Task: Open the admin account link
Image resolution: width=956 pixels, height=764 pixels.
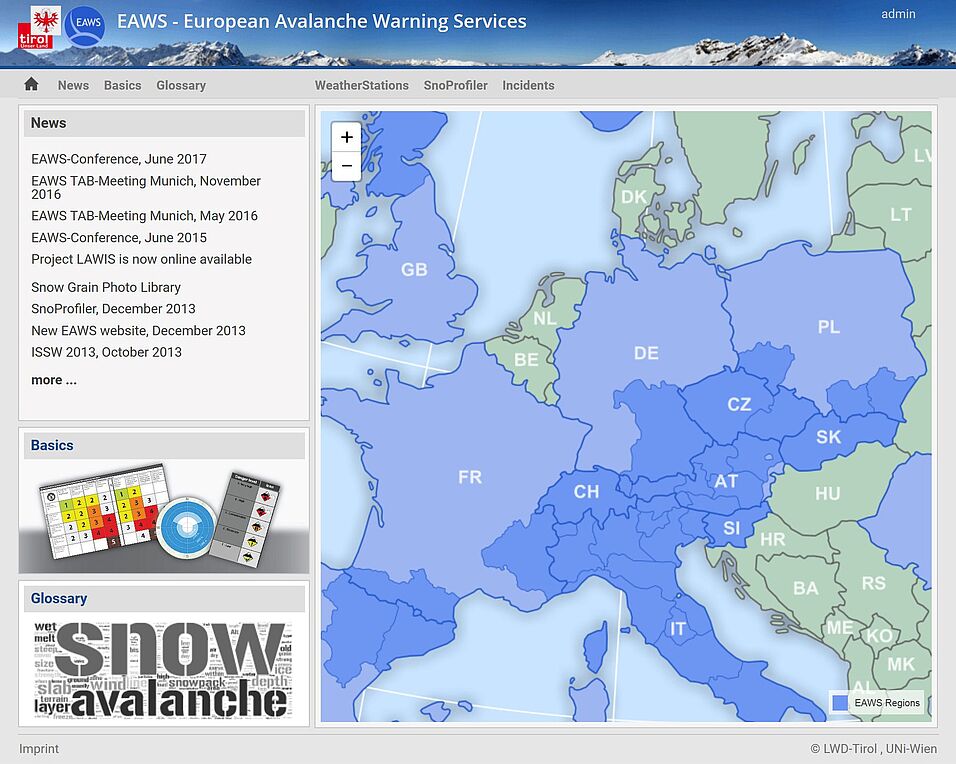Action: pos(898,14)
